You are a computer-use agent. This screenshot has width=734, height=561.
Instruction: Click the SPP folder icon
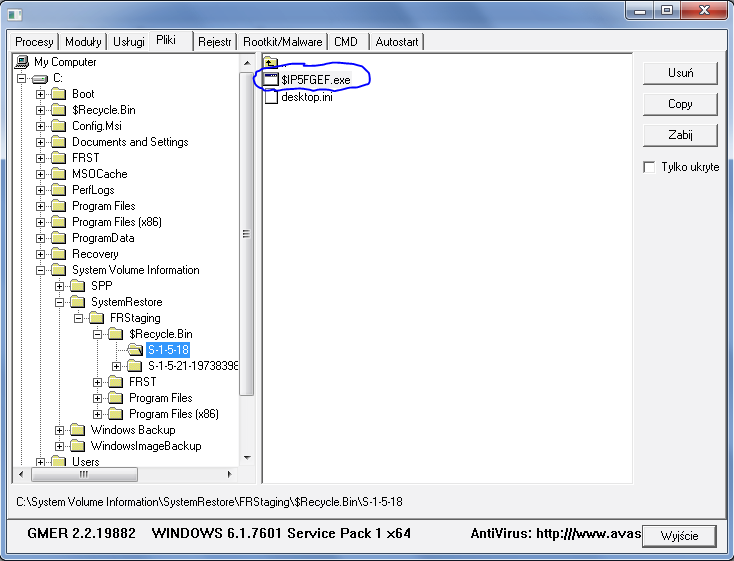tap(77, 286)
